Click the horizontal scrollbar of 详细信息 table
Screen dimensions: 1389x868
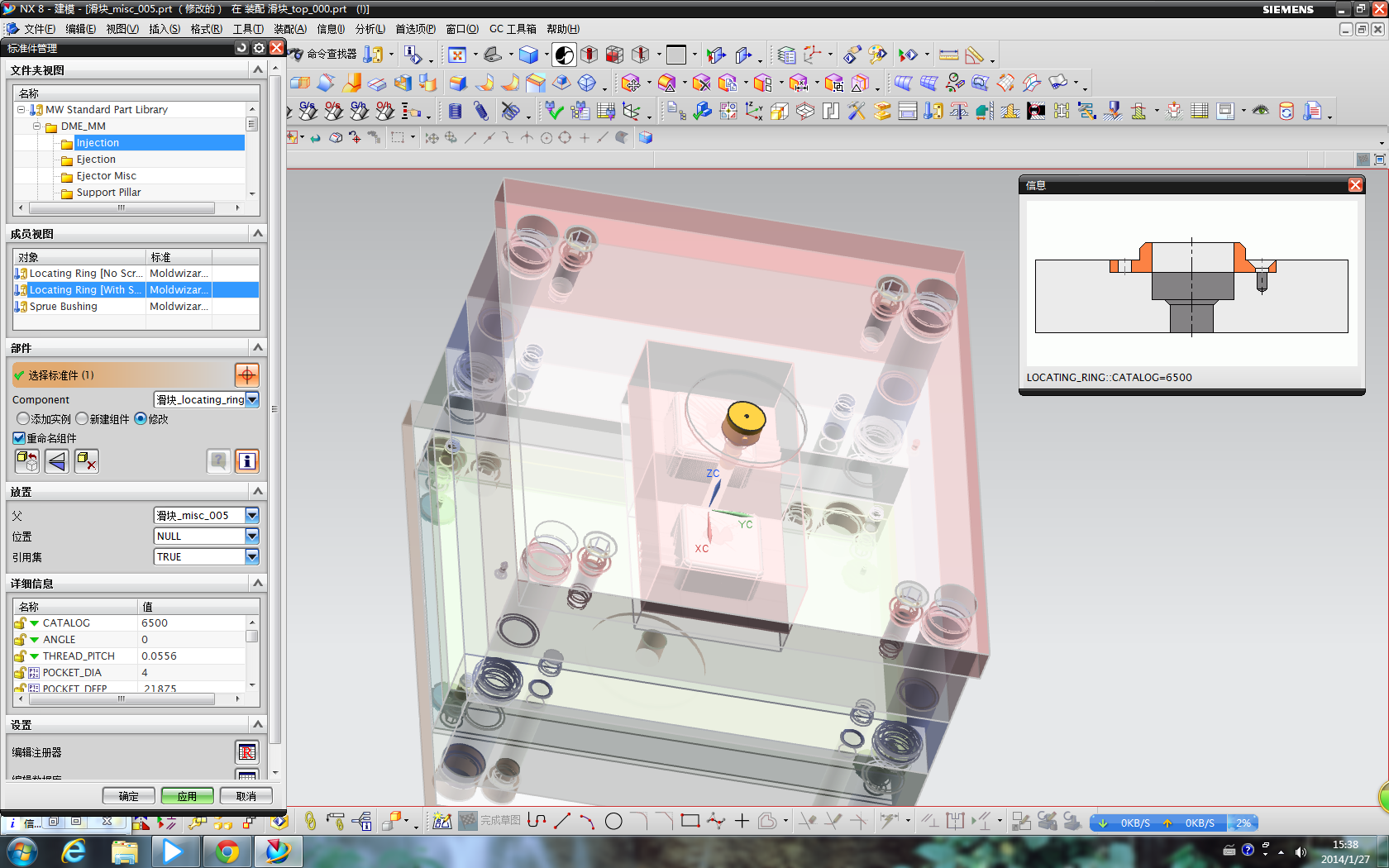pos(122,699)
